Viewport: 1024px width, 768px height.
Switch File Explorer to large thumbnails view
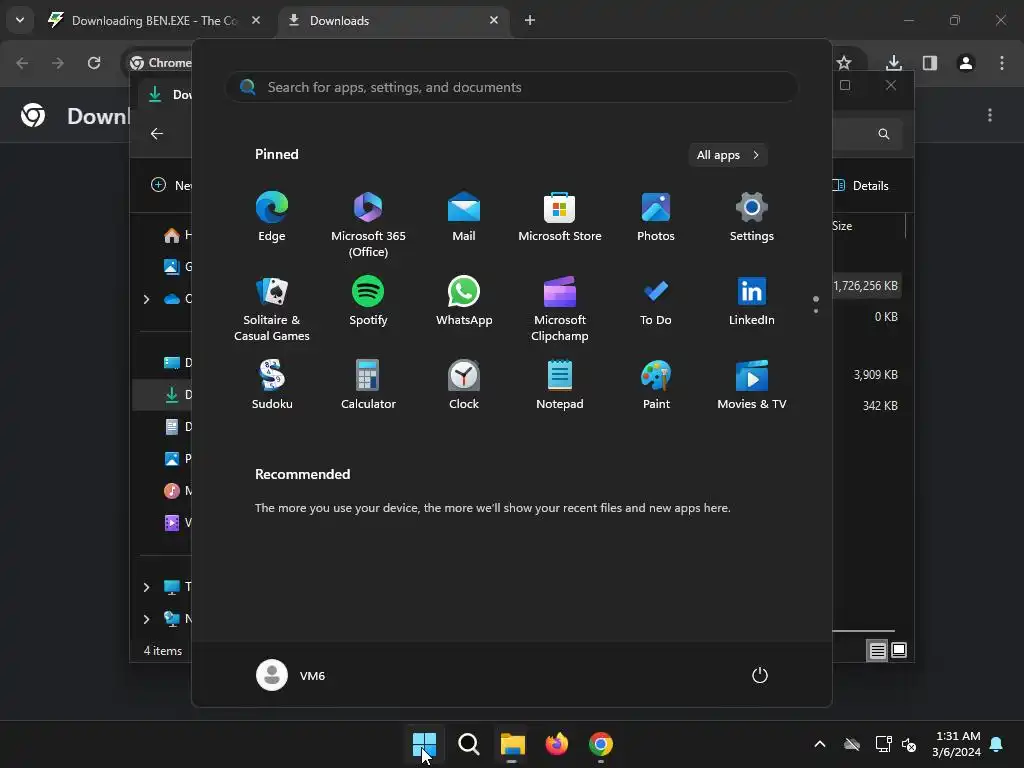899,650
